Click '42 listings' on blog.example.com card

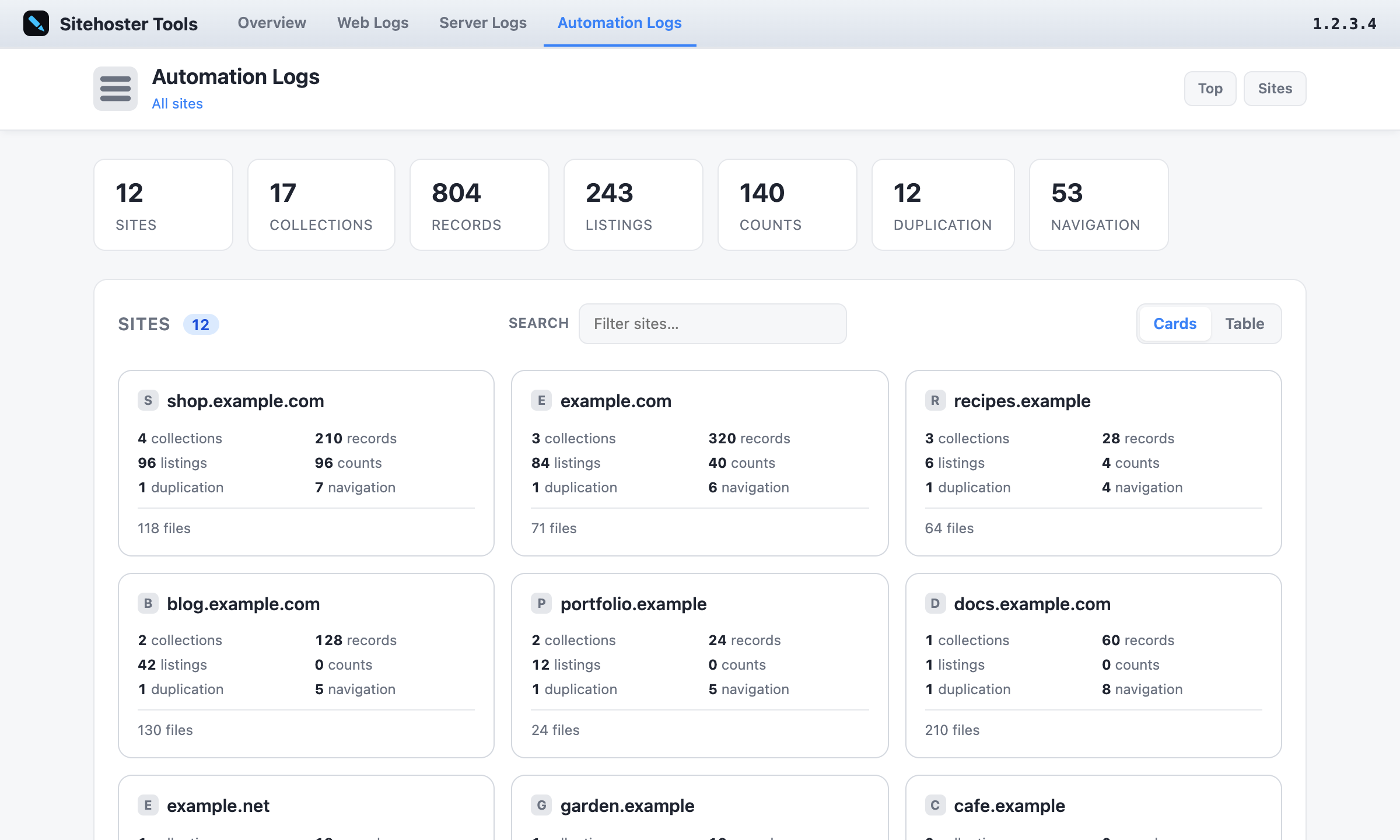(173, 664)
